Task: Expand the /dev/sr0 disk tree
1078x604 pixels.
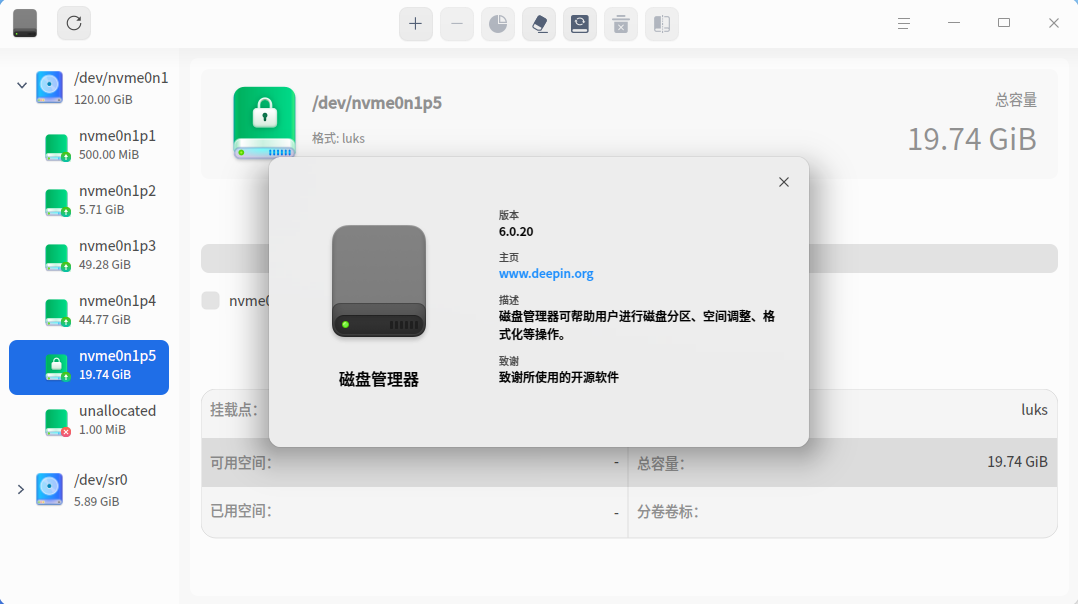Action: (21, 489)
